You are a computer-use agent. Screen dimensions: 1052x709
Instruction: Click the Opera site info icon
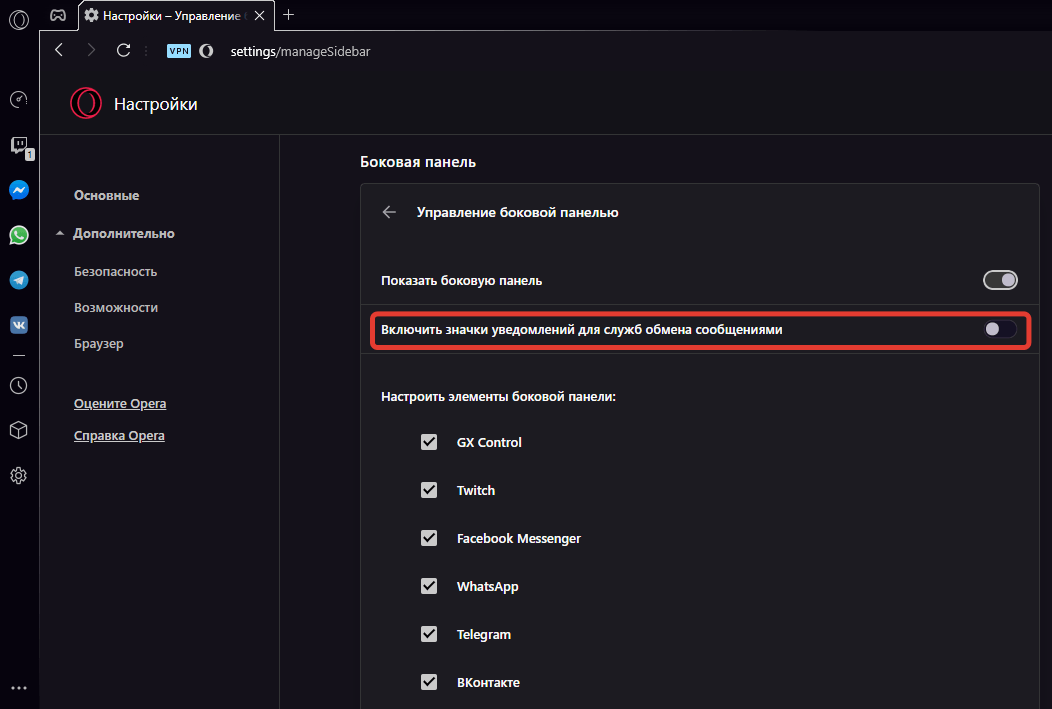point(207,51)
